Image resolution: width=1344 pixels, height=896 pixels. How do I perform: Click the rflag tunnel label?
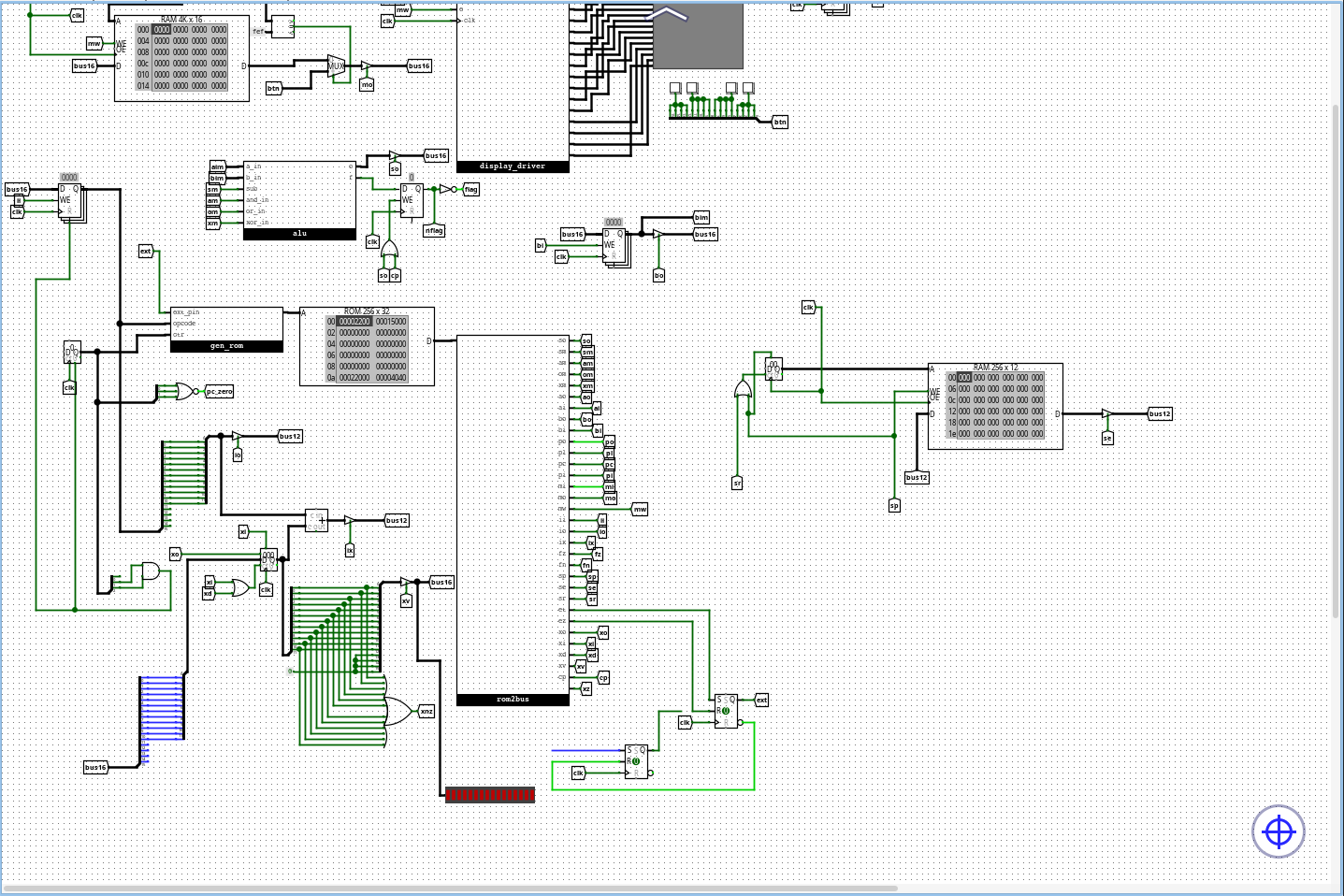[434, 230]
